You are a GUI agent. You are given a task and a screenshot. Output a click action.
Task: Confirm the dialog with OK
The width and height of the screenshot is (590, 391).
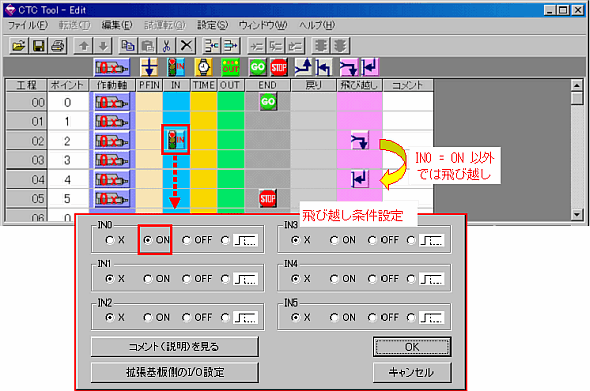pos(412,347)
